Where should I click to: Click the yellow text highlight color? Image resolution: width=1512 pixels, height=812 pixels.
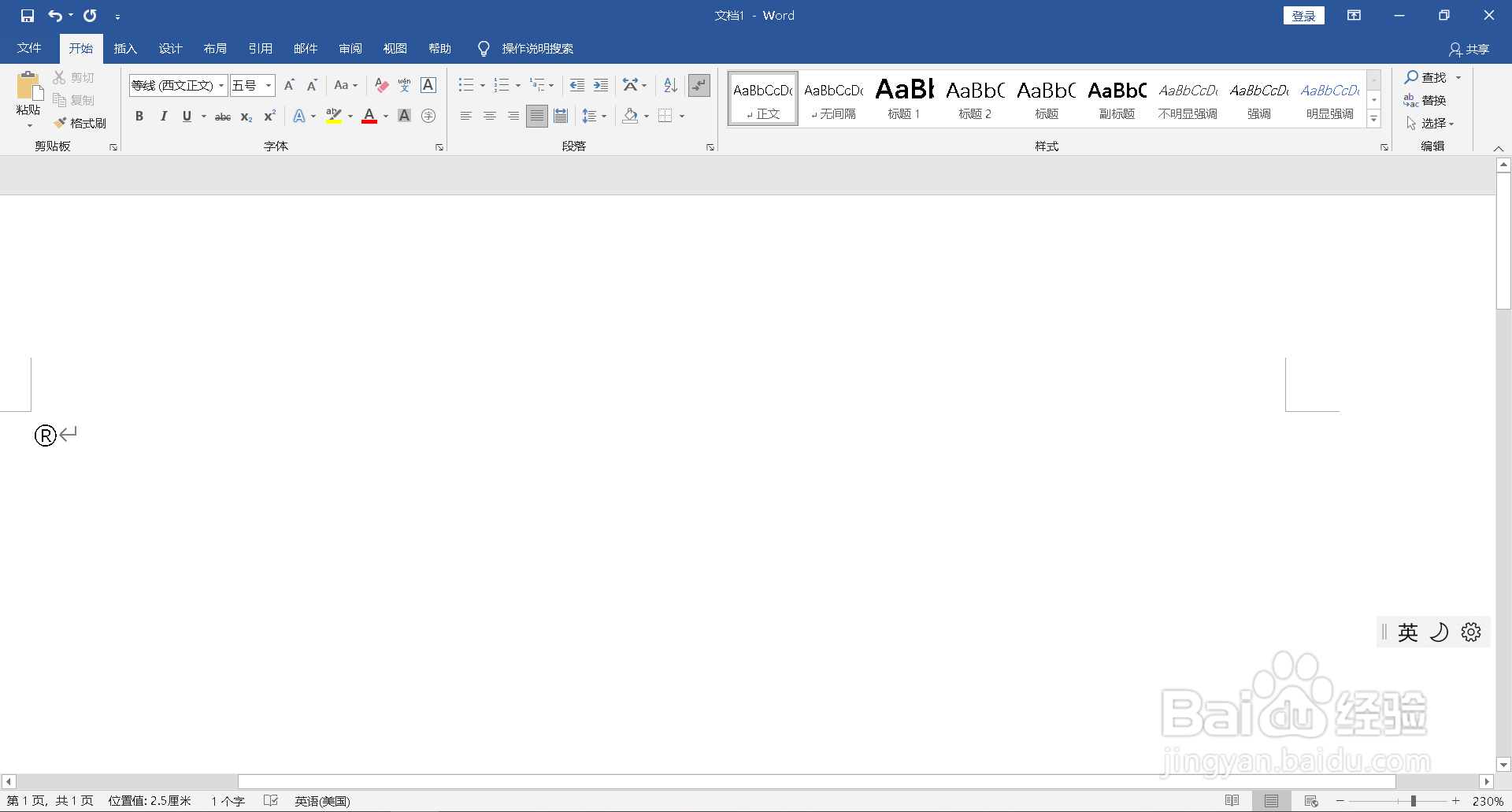click(334, 117)
